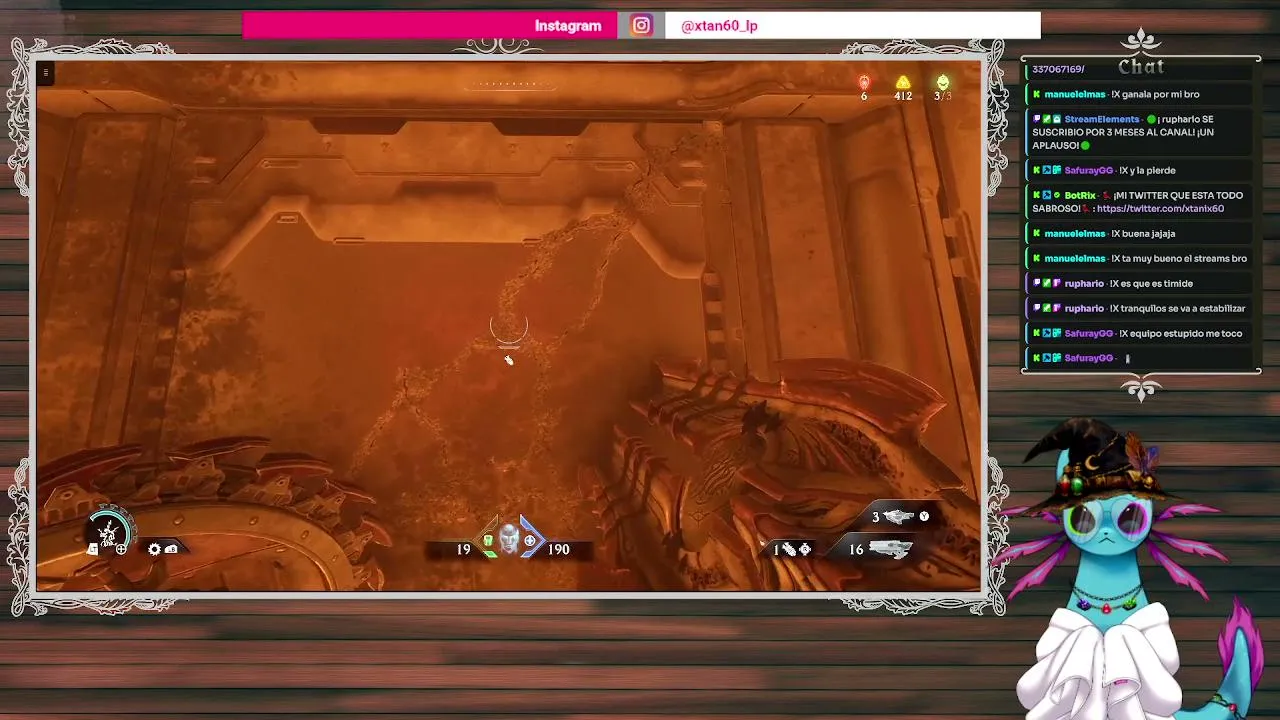
Task: Click the 337067169/ text in chat
Action: (1058, 69)
